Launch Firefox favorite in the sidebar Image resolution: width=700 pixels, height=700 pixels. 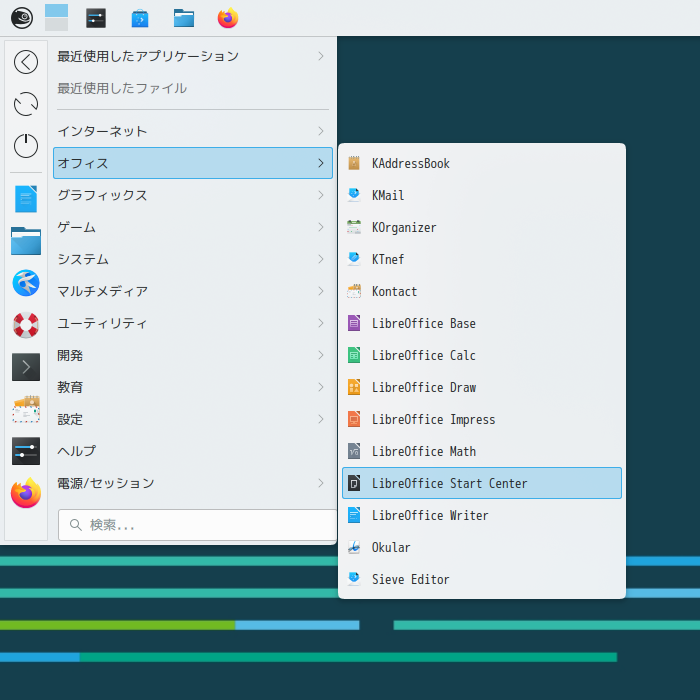point(26,493)
